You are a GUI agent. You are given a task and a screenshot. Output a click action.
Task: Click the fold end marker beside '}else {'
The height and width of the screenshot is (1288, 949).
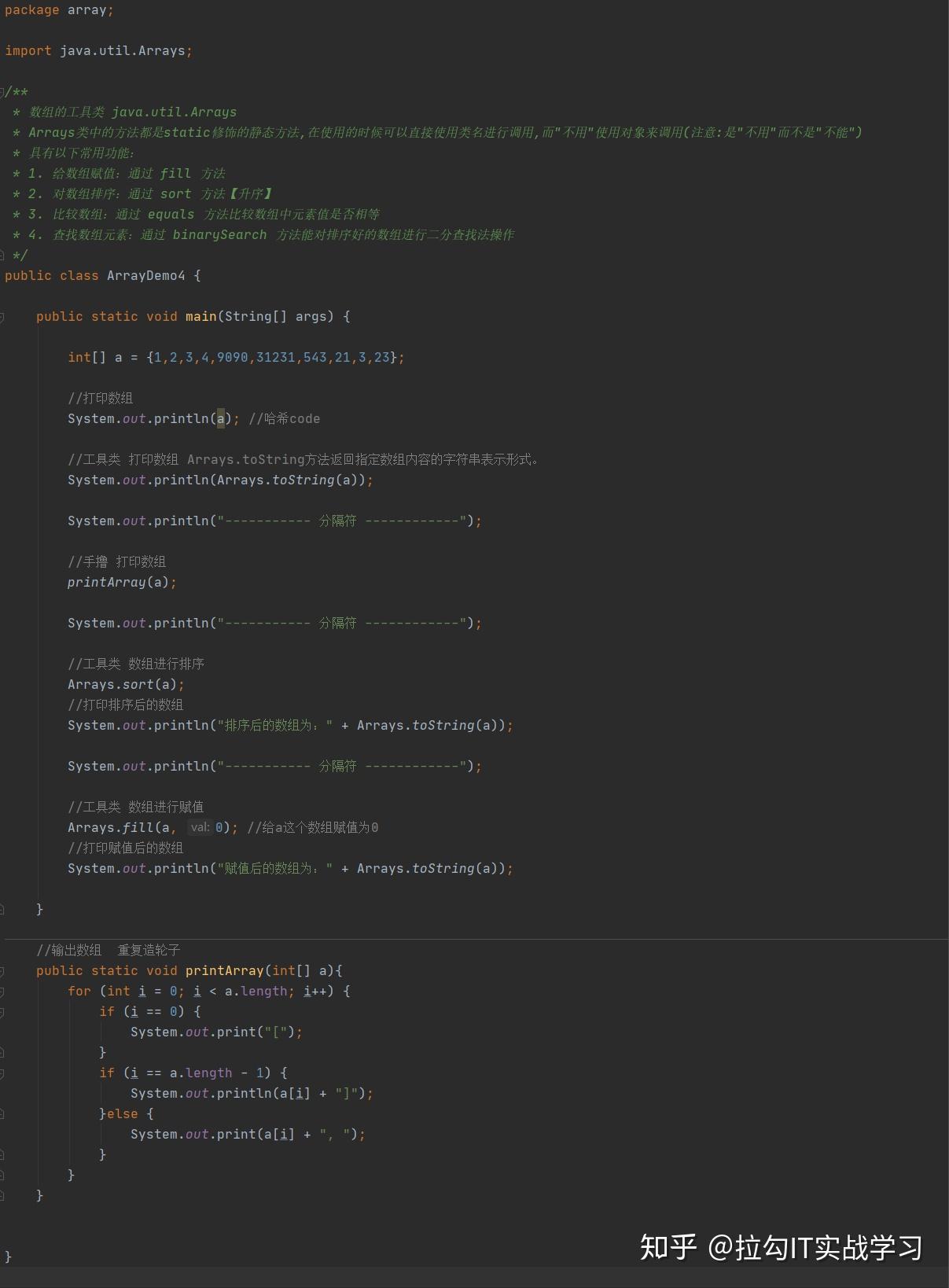pyautogui.click(x=2, y=1114)
